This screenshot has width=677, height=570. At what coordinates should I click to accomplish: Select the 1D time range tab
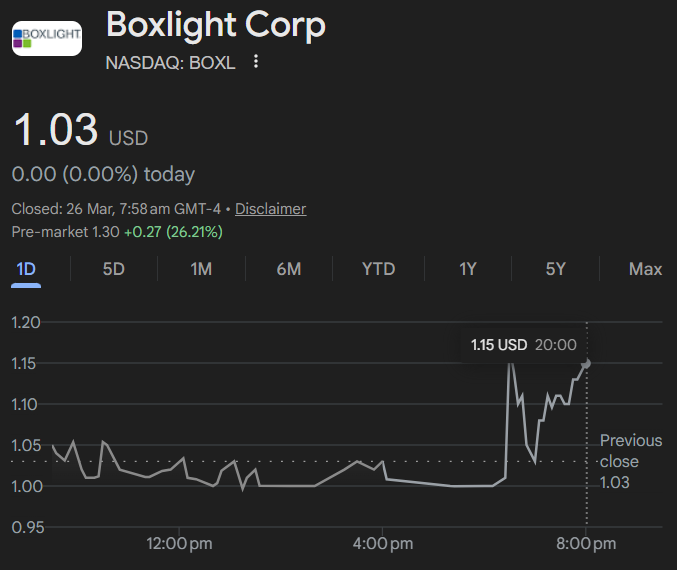tap(26, 269)
